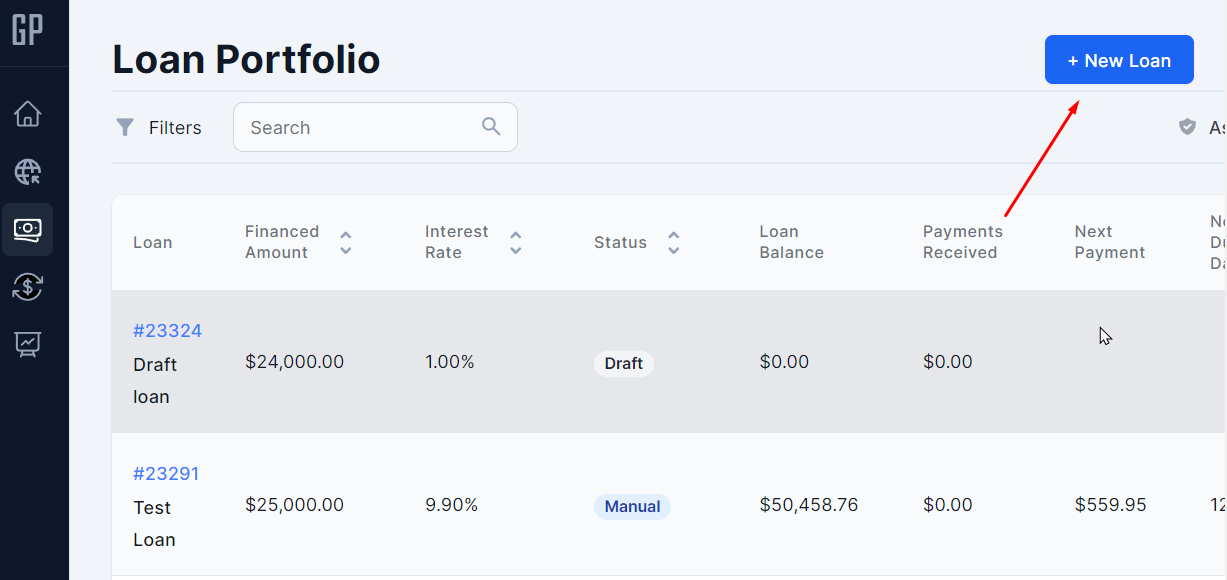Select the Test Loan row balance $50,458.76
The width and height of the screenshot is (1227, 580).
point(808,505)
